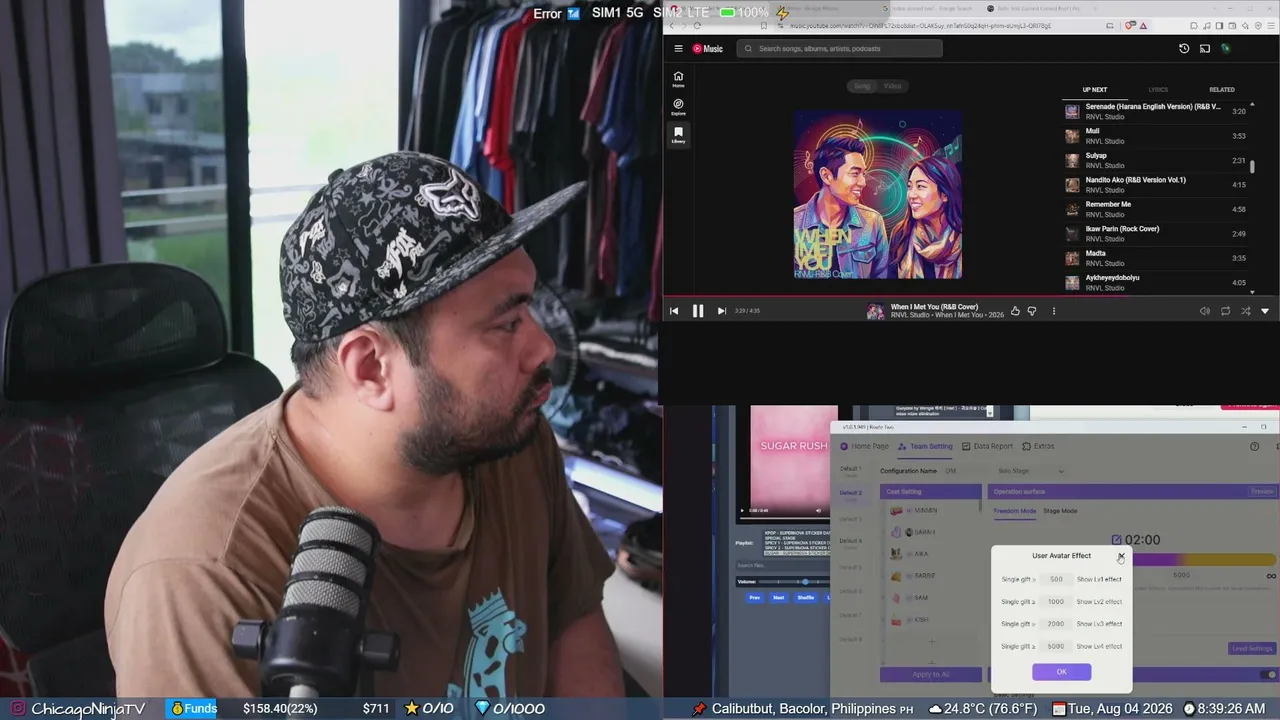Image resolution: width=1280 pixels, height=720 pixels.
Task: Toggle repeat mode in the player bar
Action: 1225,311
